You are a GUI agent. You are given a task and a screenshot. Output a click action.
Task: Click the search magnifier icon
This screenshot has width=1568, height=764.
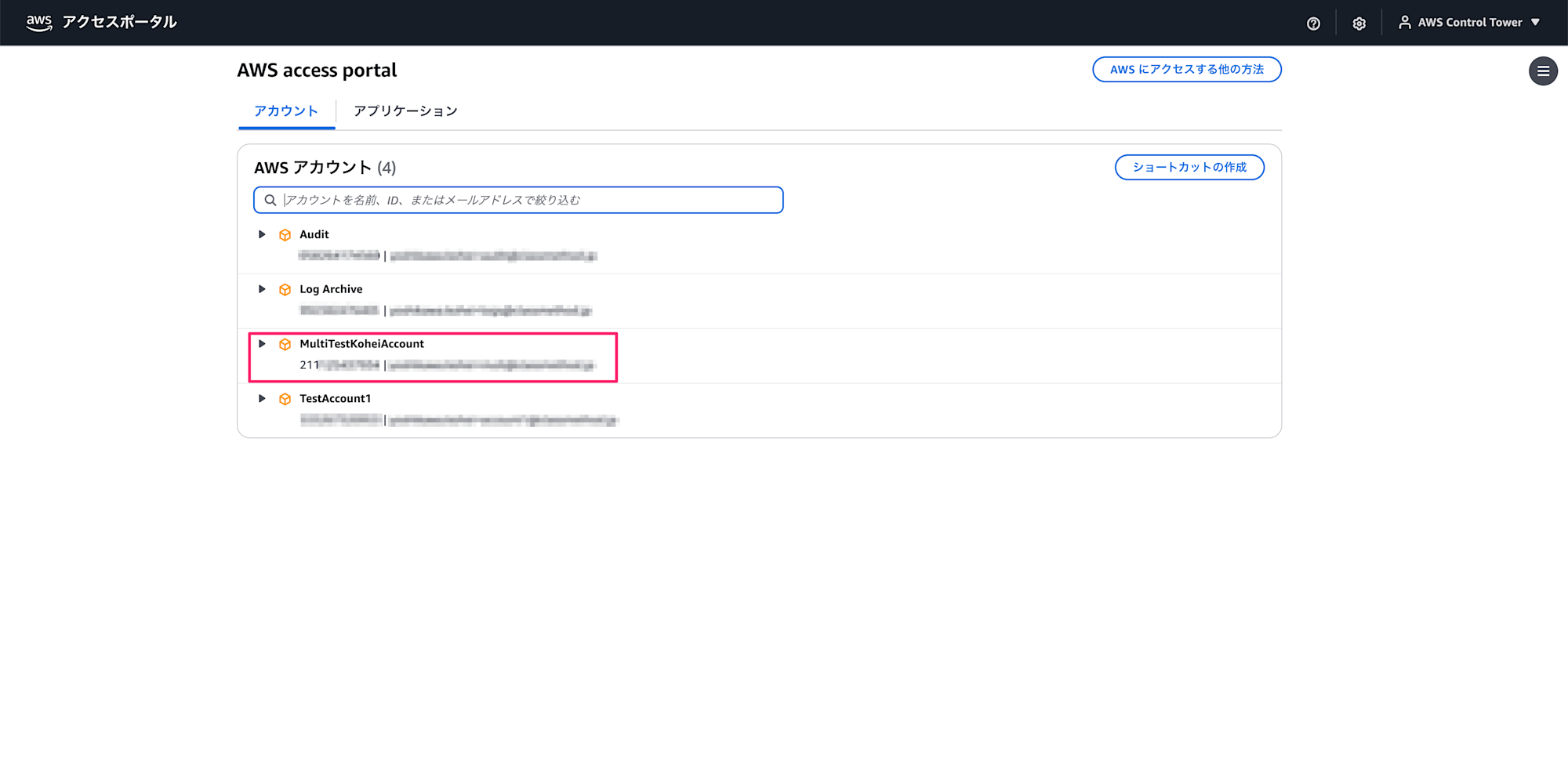point(270,200)
